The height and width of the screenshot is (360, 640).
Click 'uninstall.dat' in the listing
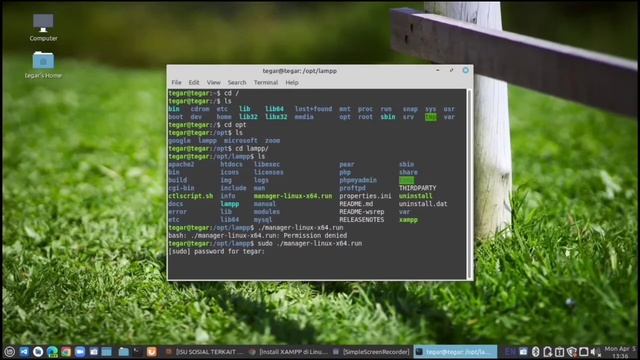[423, 204]
